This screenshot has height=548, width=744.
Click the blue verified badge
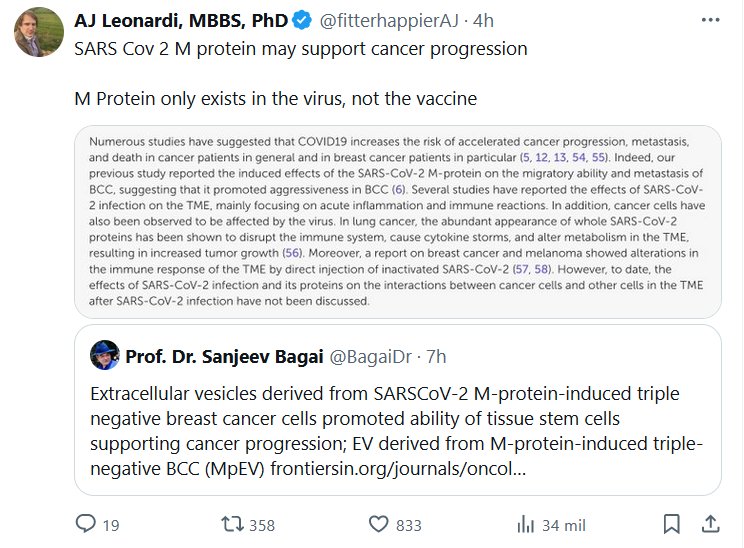[304, 20]
